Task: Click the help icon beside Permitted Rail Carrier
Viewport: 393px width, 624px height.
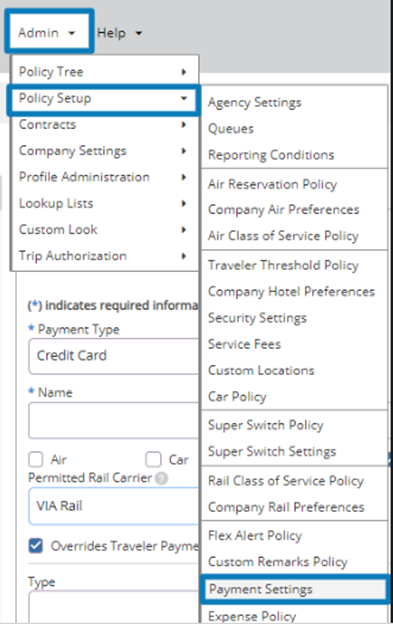Action: click(161, 478)
